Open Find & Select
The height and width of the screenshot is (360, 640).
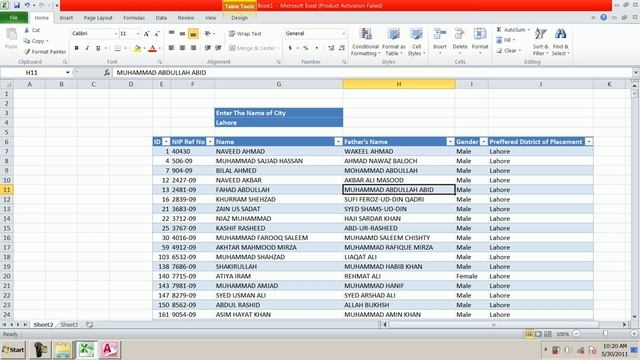pos(560,42)
